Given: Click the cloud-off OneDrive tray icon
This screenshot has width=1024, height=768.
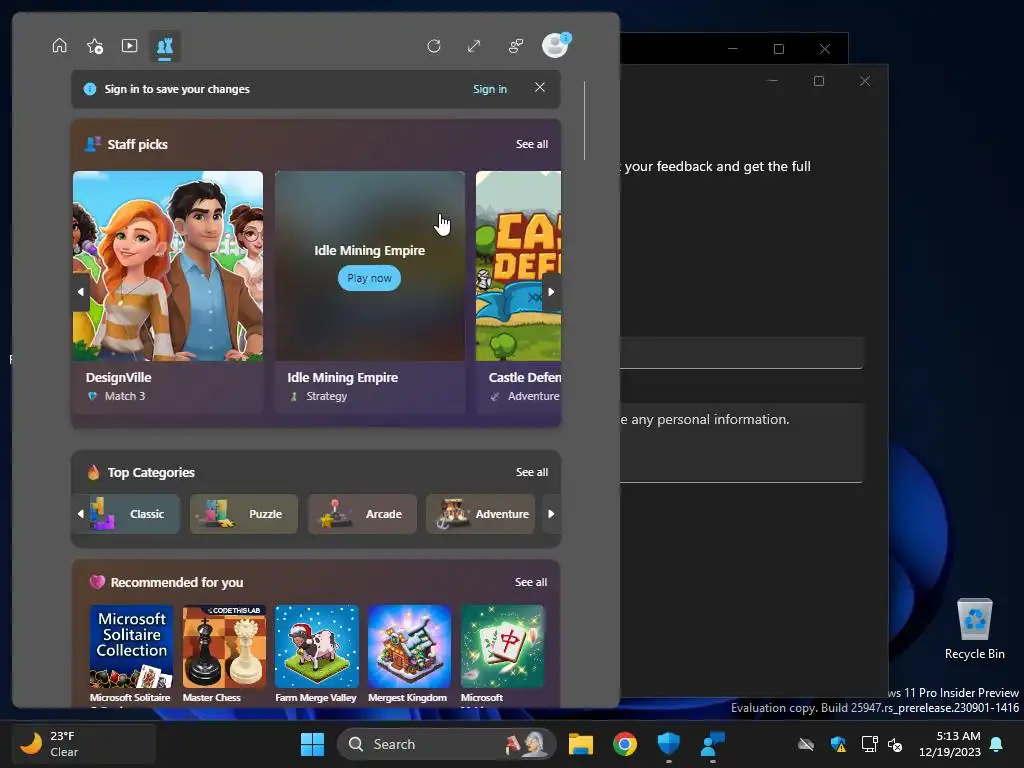Looking at the screenshot, I should point(806,744).
